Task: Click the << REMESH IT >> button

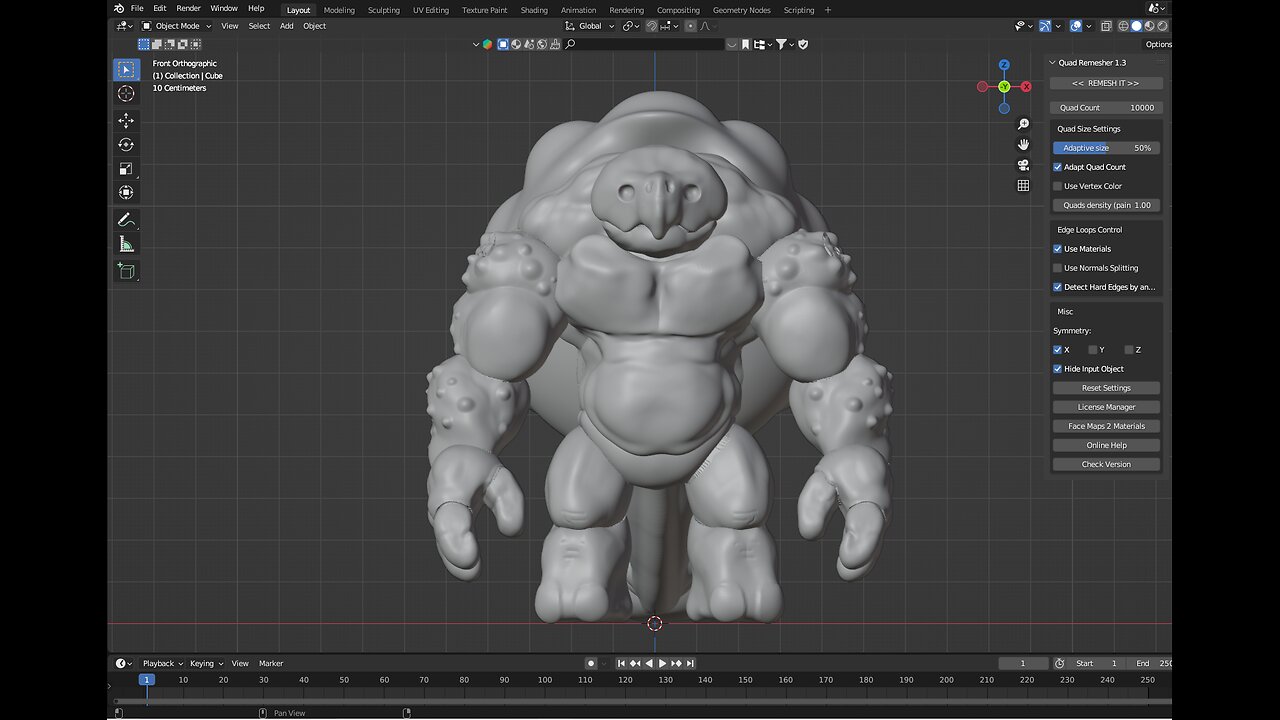Action: click(x=1106, y=83)
